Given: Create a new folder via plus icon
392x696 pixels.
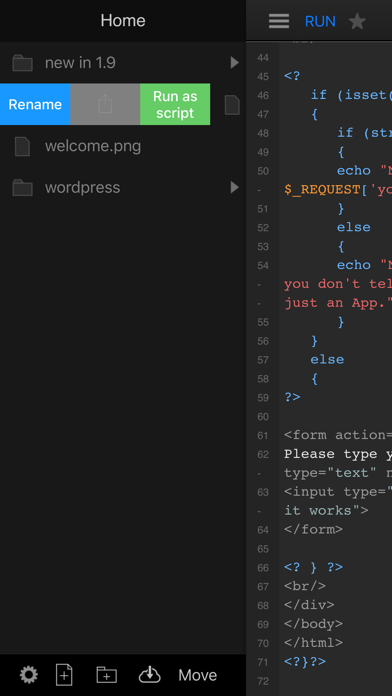Looking at the screenshot, I should pos(107,675).
